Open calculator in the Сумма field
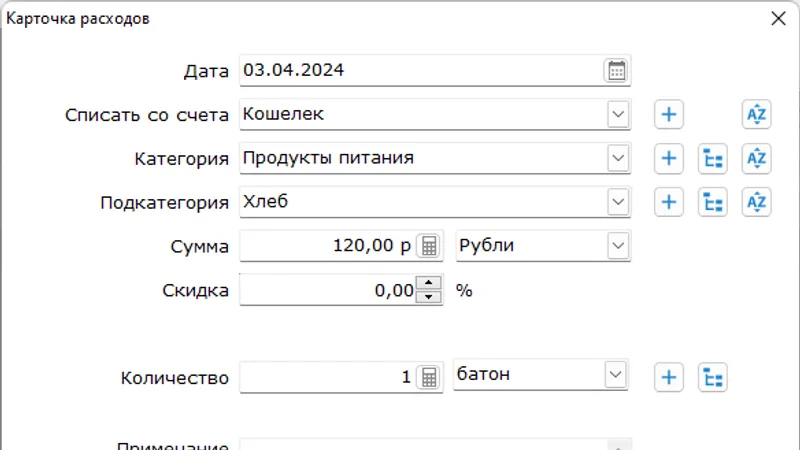 [x=429, y=246]
